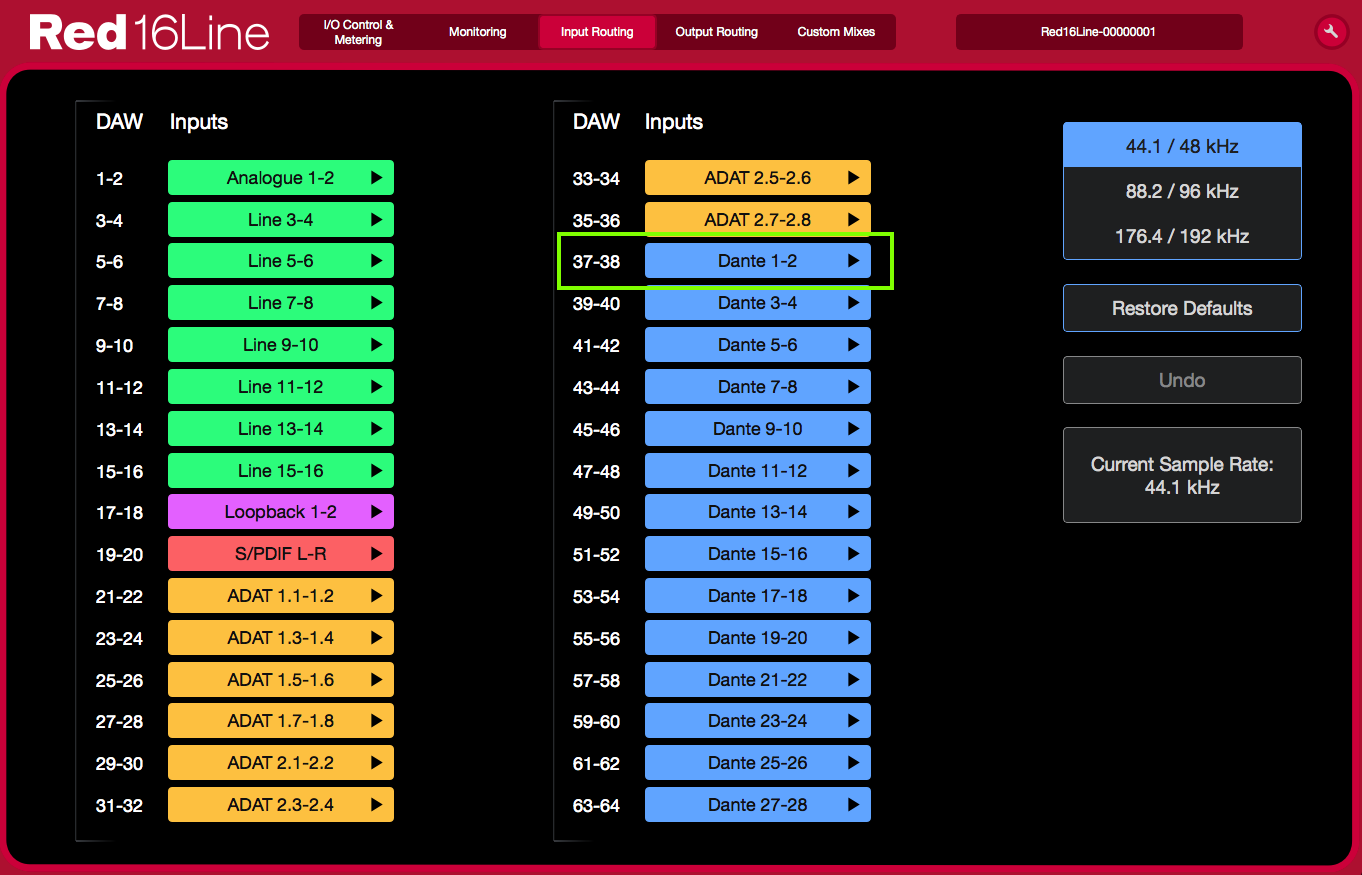Open the Line 7-8 input dropdown

281,303
